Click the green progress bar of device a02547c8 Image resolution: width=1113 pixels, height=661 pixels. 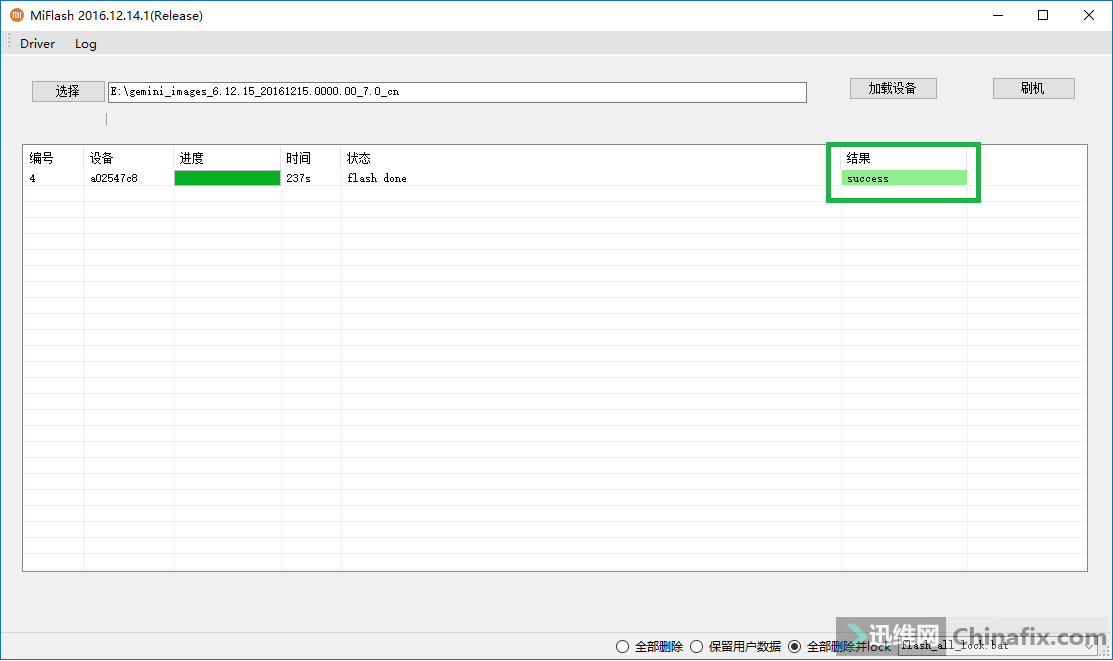(x=227, y=177)
